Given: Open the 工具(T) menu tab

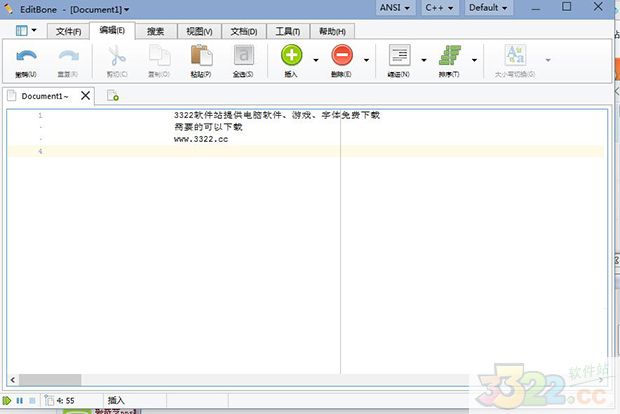Looking at the screenshot, I should click(288, 31).
